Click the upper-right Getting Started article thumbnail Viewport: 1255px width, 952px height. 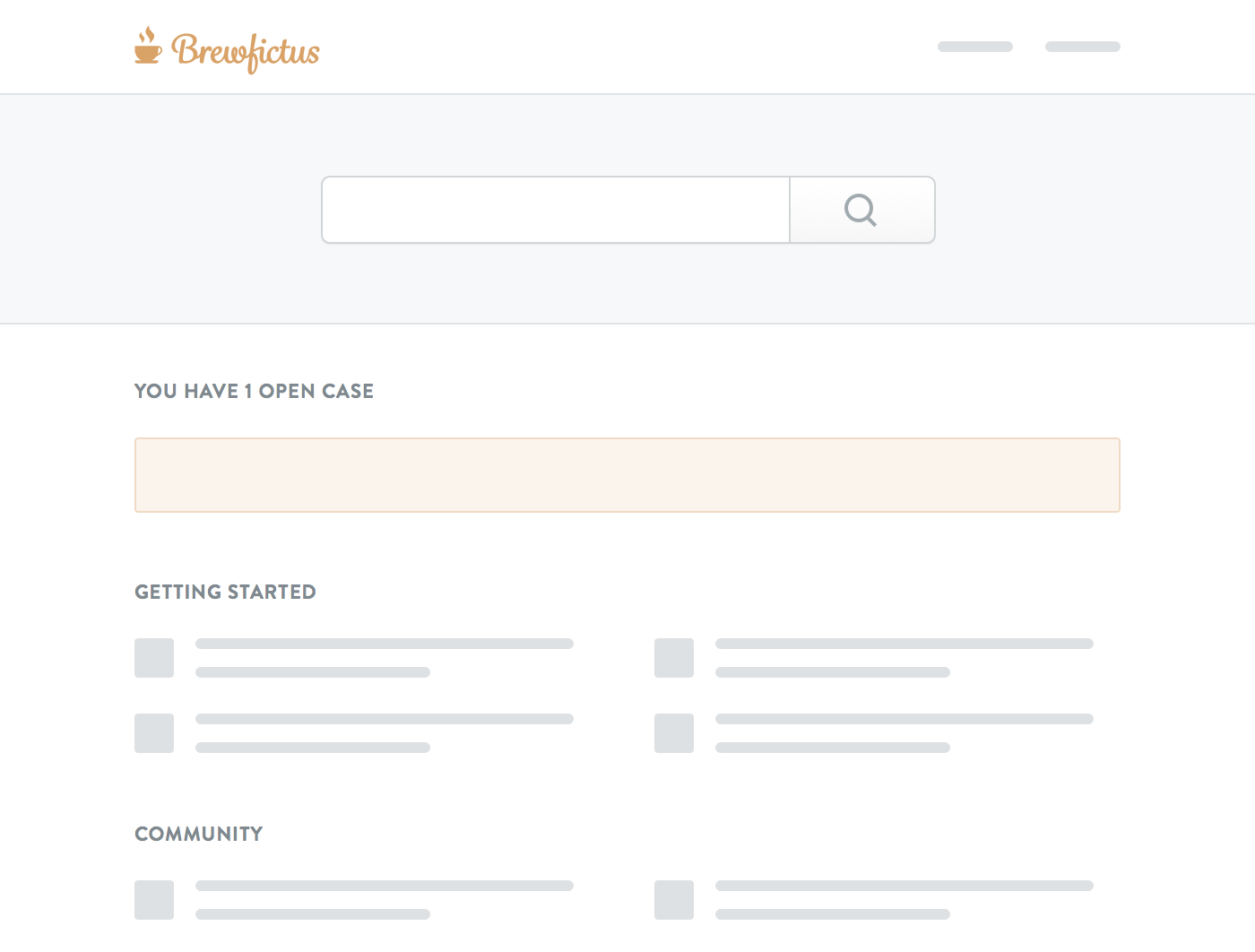(x=674, y=658)
